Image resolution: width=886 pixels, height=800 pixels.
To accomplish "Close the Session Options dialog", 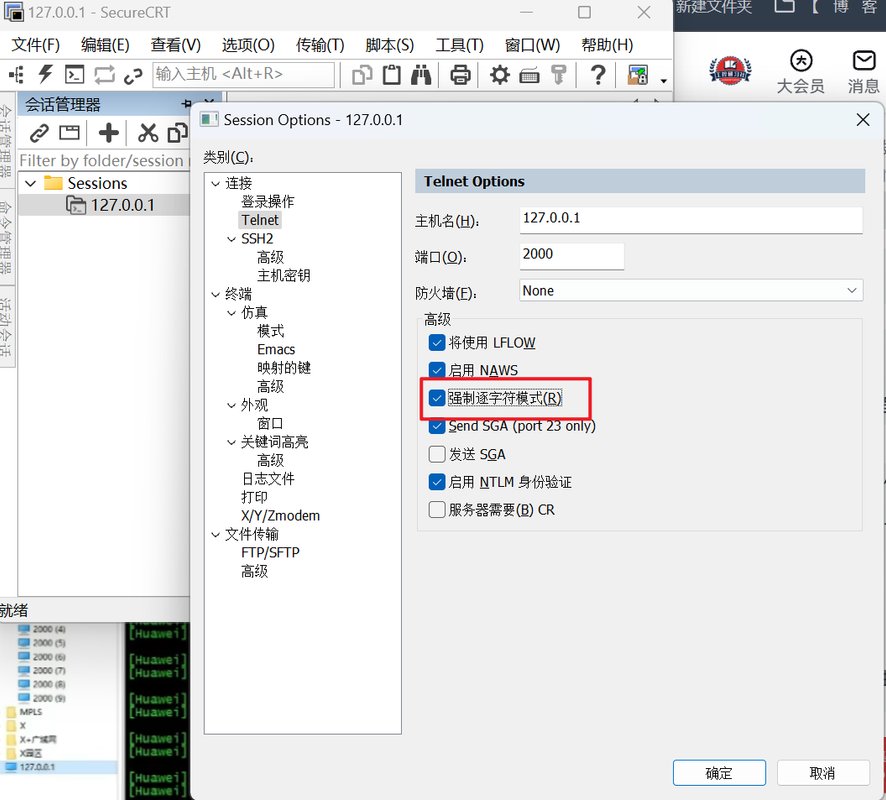I will coord(863,120).
